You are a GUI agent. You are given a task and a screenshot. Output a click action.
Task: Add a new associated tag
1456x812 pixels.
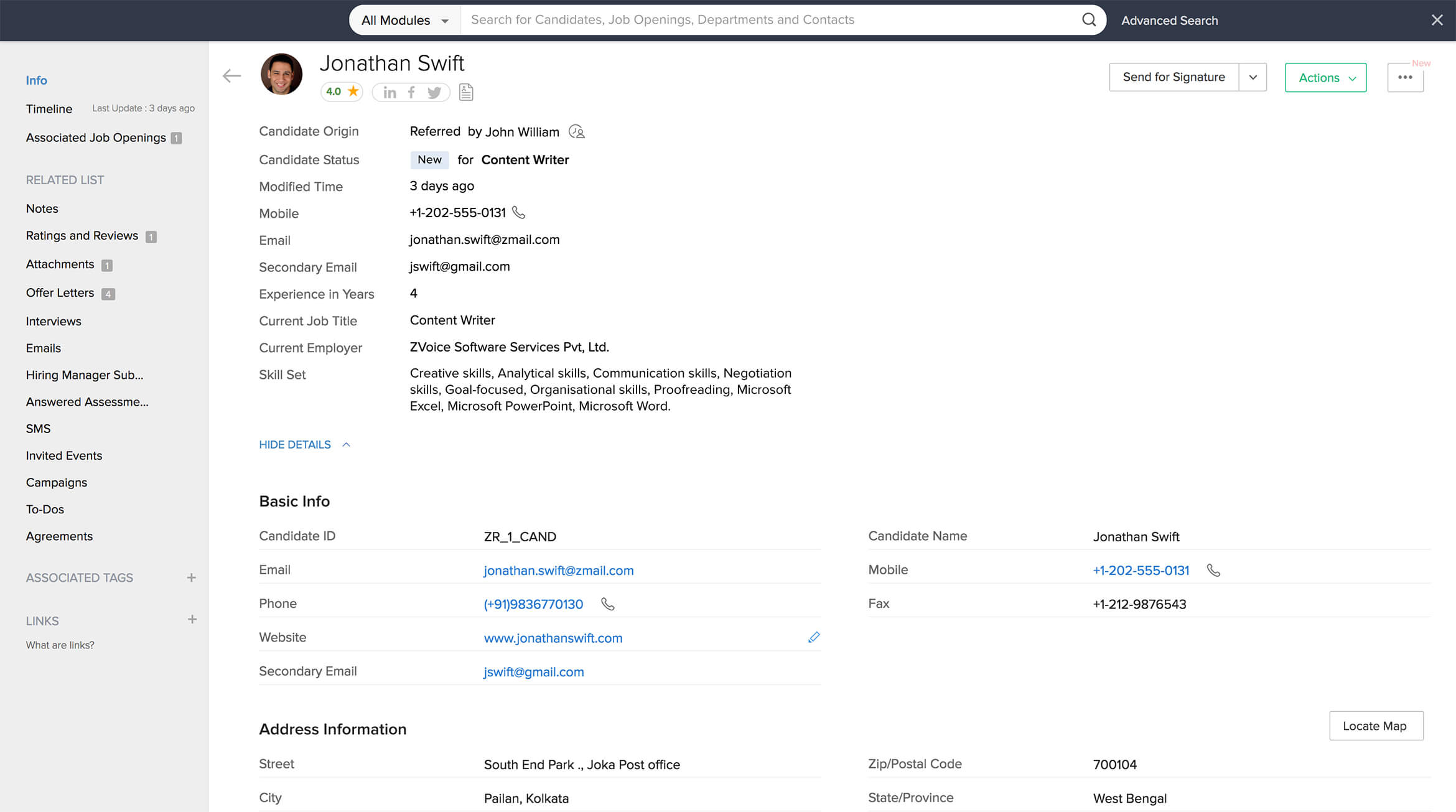(x=191, y=577)
